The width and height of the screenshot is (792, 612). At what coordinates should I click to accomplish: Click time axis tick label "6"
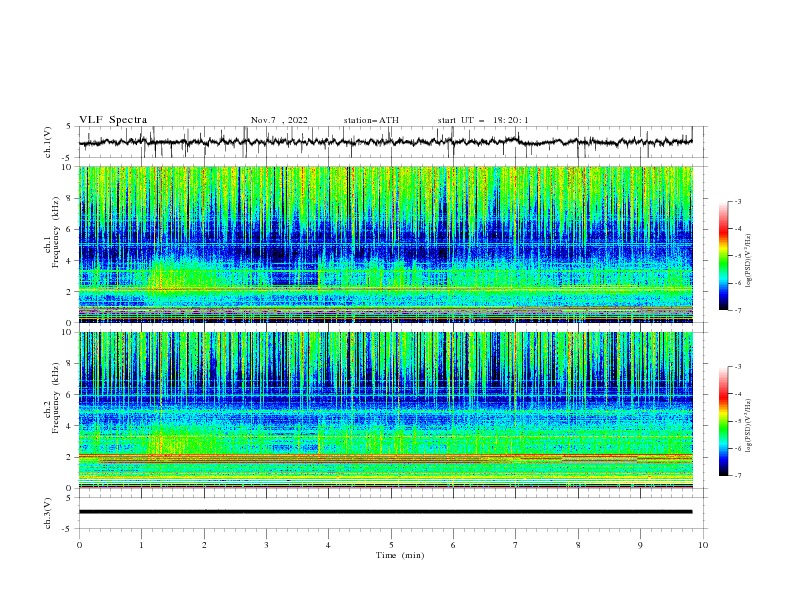pos(453,545)
